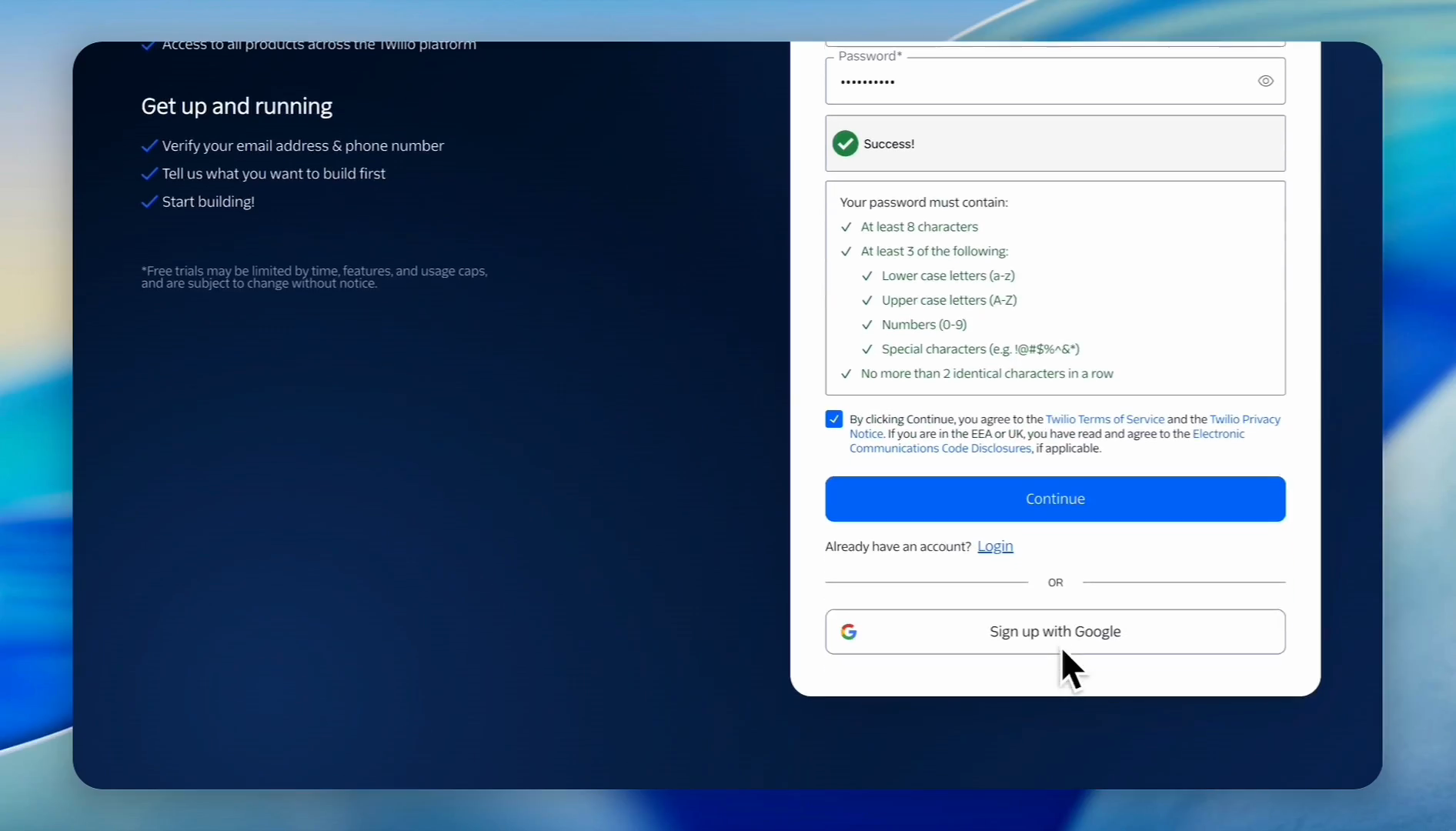Viewport: 1456px width, 831px height.
Task: Click checkmark beside "Tell us what you want to build"
Action: pyautogui.click(x=149, y=174)
